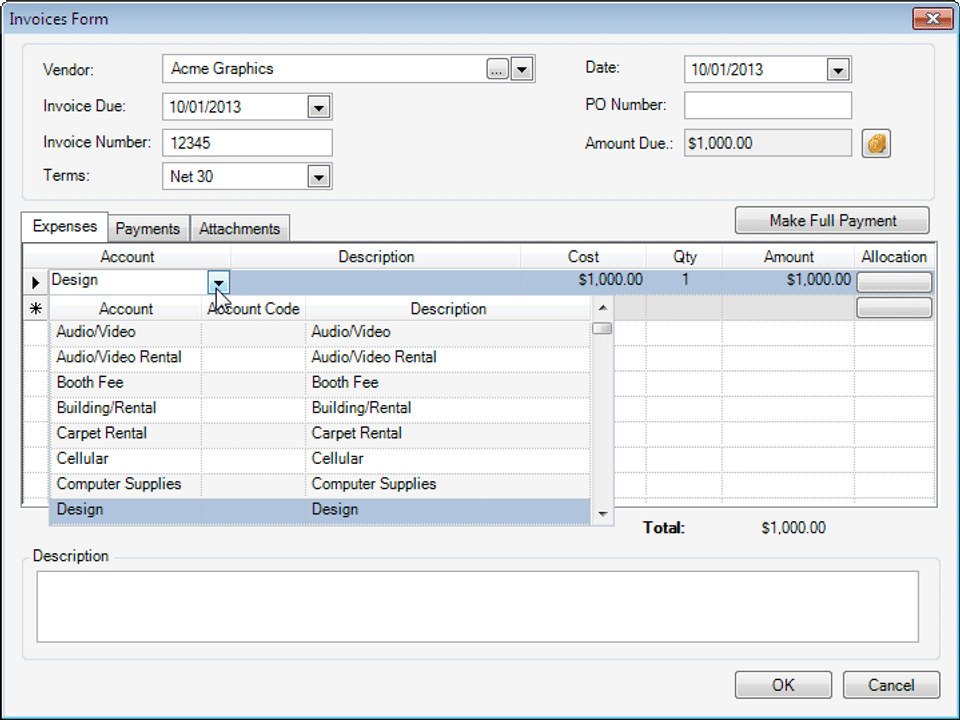Click the Allocation column header
Screen dimensions: 960x720
(894, 257)
